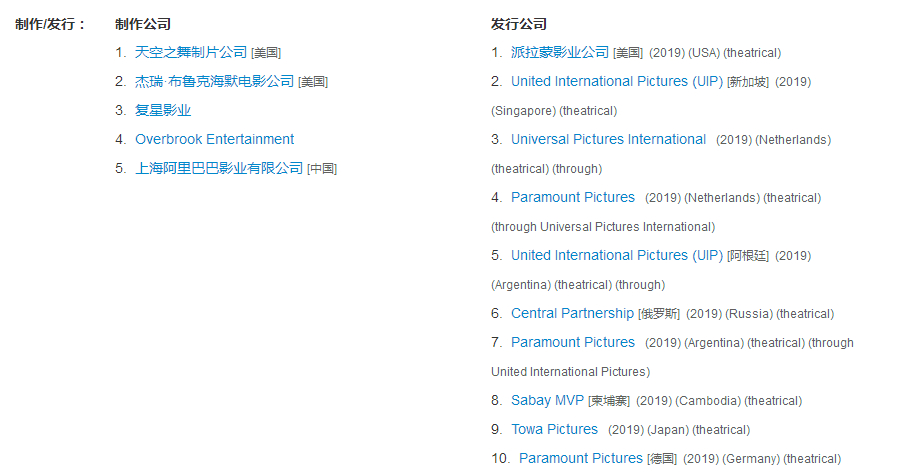Screen dimensions: 907x474
Task: Open the Central Partnership link
Action: click(572, 313)
